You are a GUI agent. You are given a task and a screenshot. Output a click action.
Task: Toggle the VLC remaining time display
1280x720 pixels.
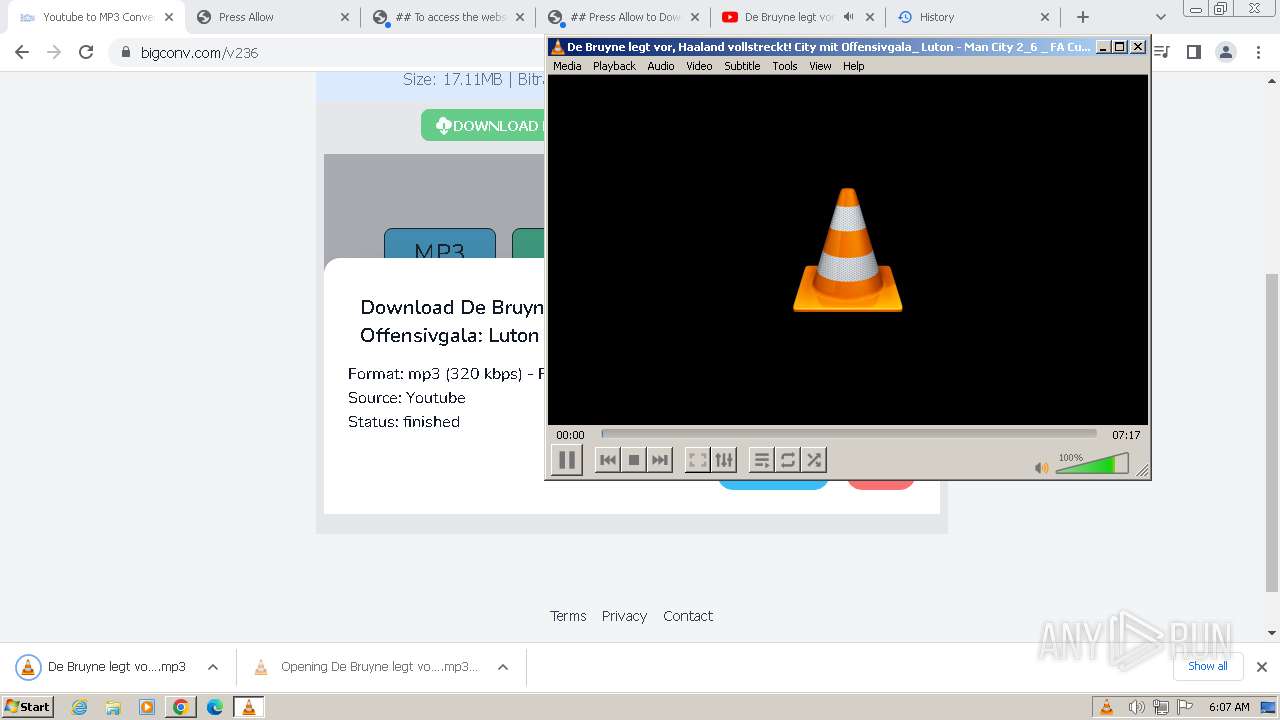[x=1126, y=435]
